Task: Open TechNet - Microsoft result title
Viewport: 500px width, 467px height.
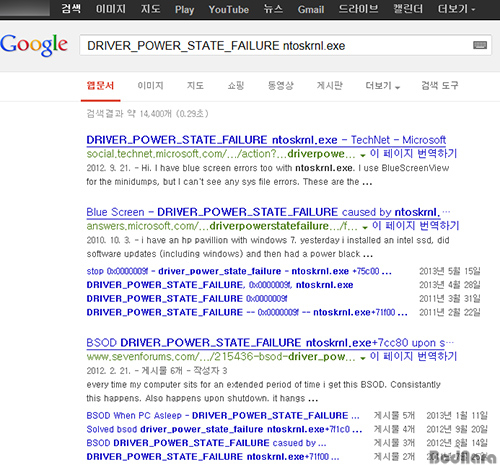Action: coord(266,140)
